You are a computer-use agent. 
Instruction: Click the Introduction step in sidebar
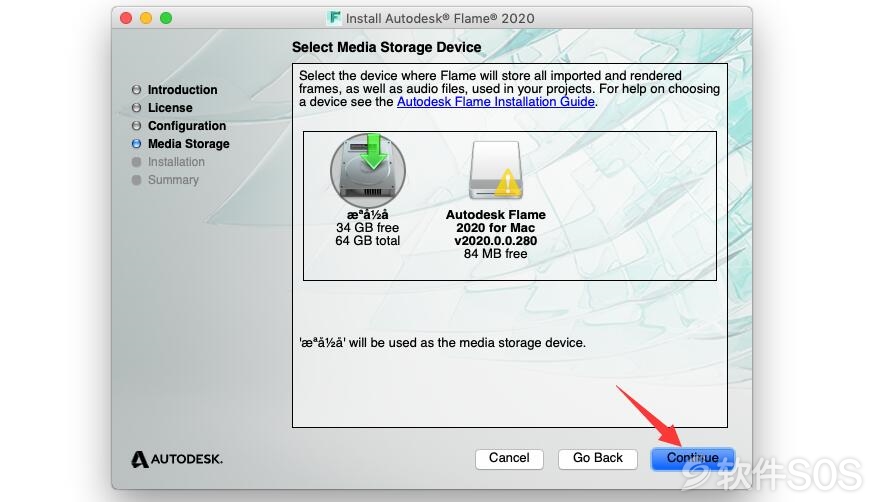[182, 90]
